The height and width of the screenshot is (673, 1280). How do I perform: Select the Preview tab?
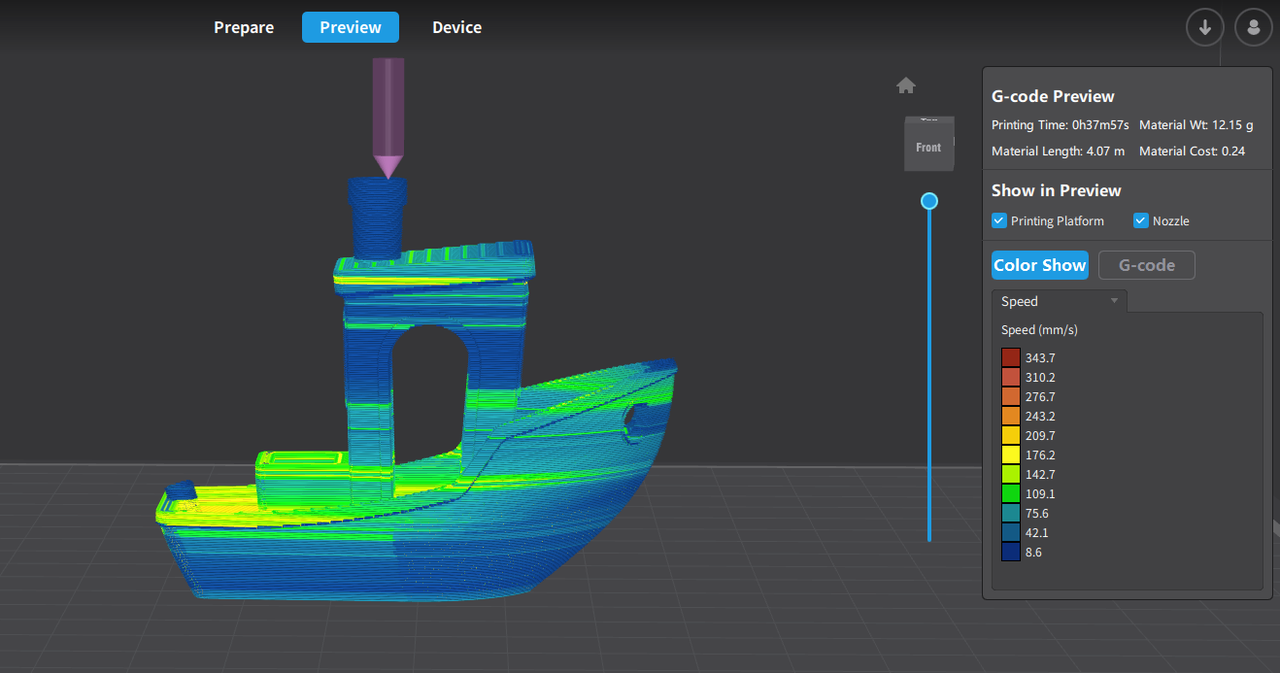pyautogui.click(x=350, y=27)
